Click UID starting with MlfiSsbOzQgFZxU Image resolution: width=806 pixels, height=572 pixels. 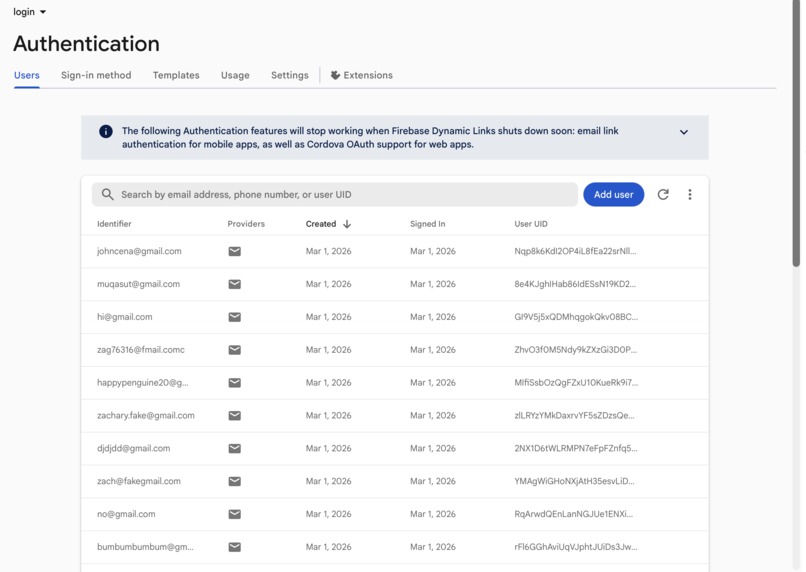(x=576, y=383)
